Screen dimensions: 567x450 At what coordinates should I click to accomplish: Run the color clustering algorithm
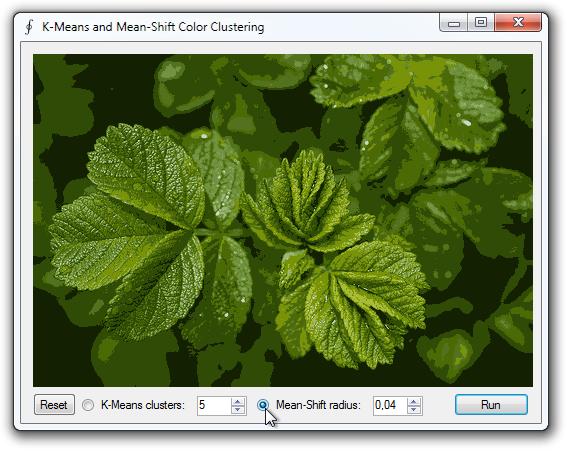click(491, 405)
